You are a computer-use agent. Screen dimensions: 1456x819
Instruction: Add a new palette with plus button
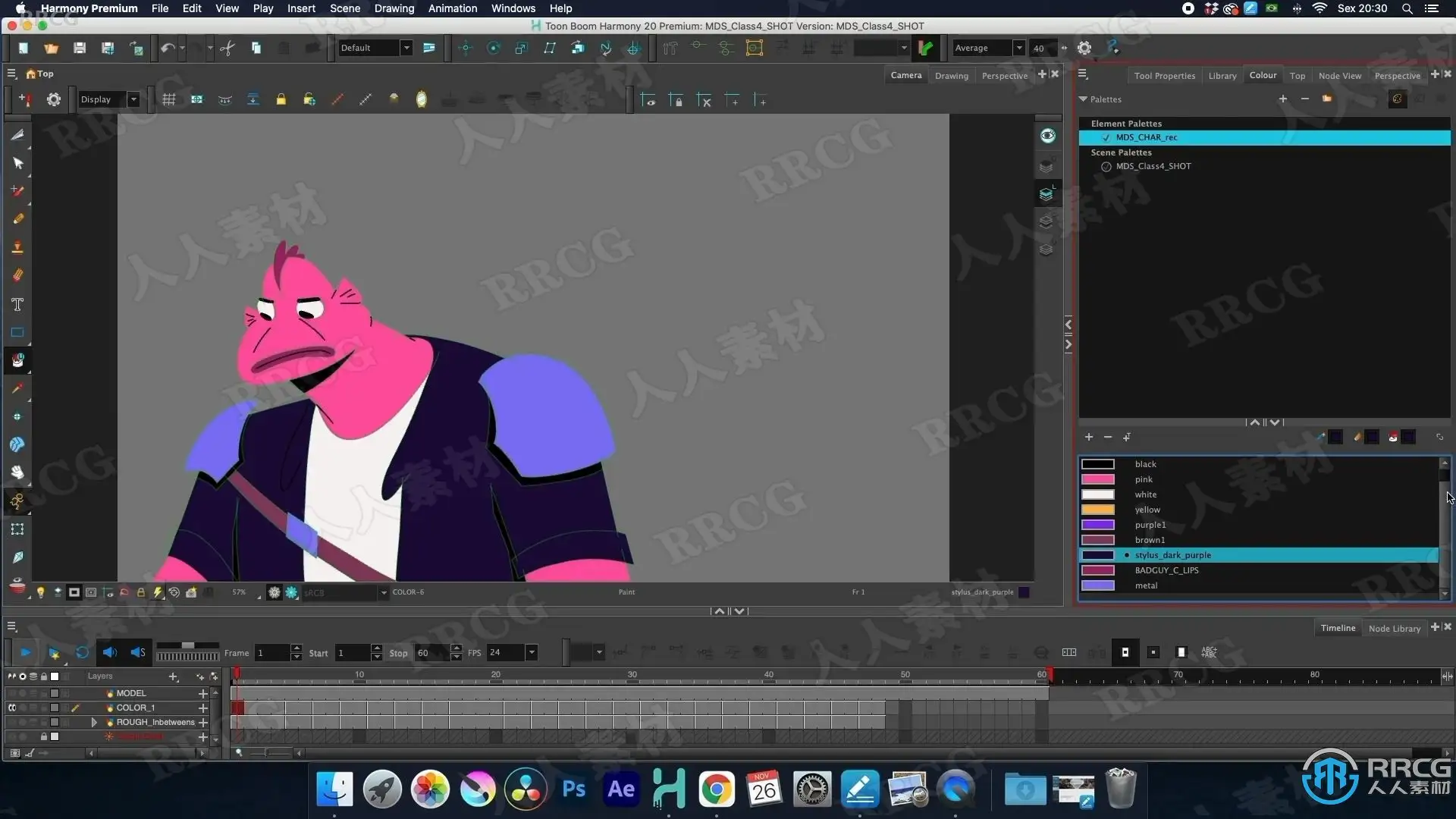[x=1282, y=99]
